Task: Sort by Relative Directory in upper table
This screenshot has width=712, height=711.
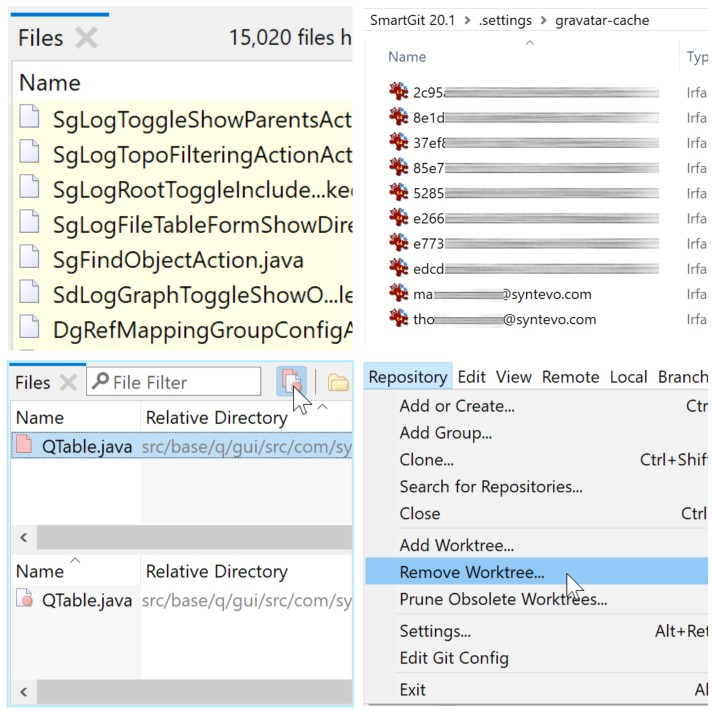Action: 217,418
